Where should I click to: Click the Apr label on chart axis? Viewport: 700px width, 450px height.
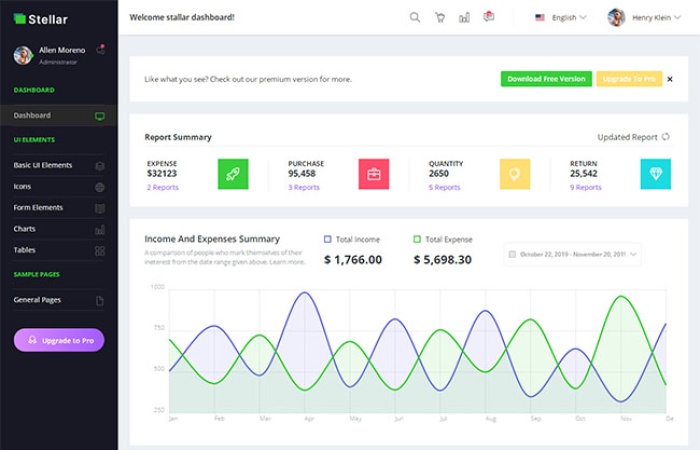[309, 419]
